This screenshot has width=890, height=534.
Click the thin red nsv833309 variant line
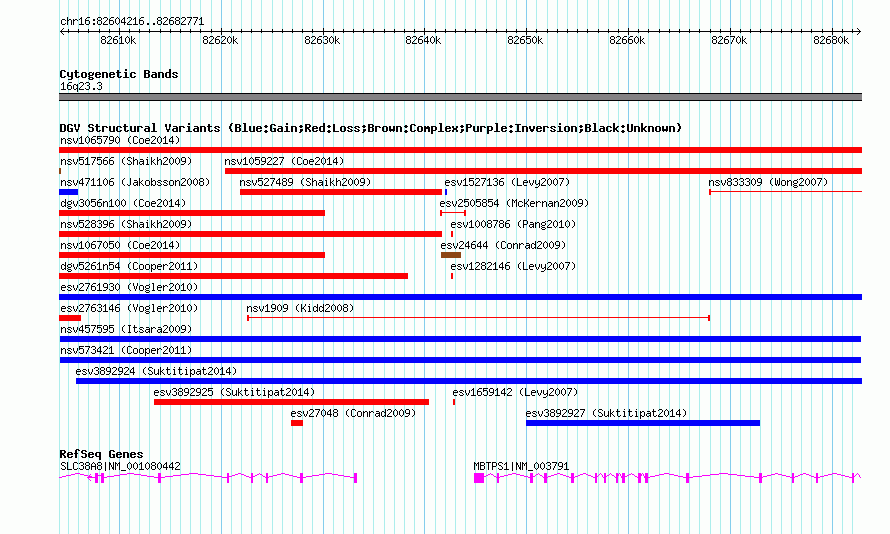(x=786, y=192)
